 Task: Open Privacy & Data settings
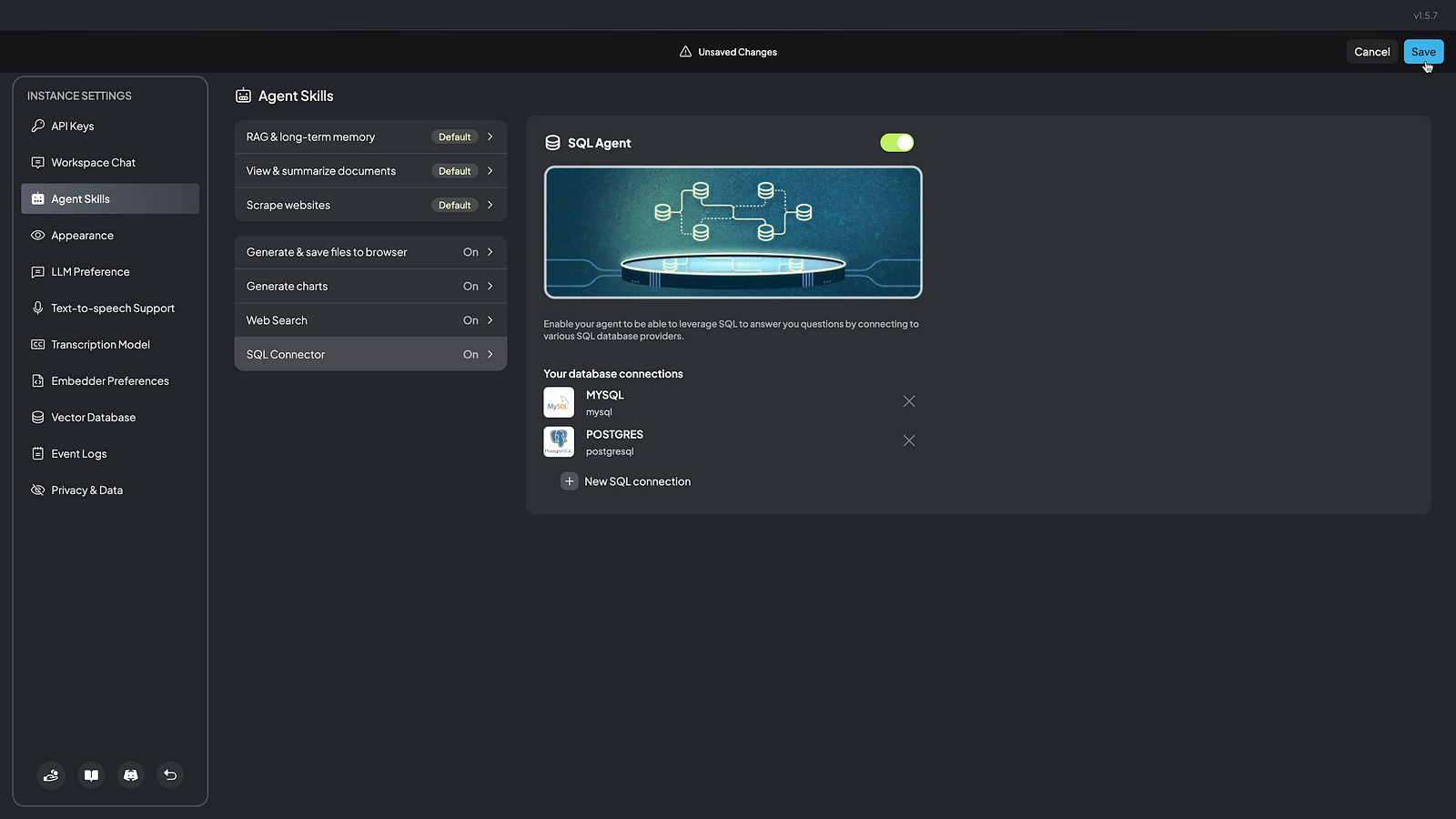pos(86,490)
